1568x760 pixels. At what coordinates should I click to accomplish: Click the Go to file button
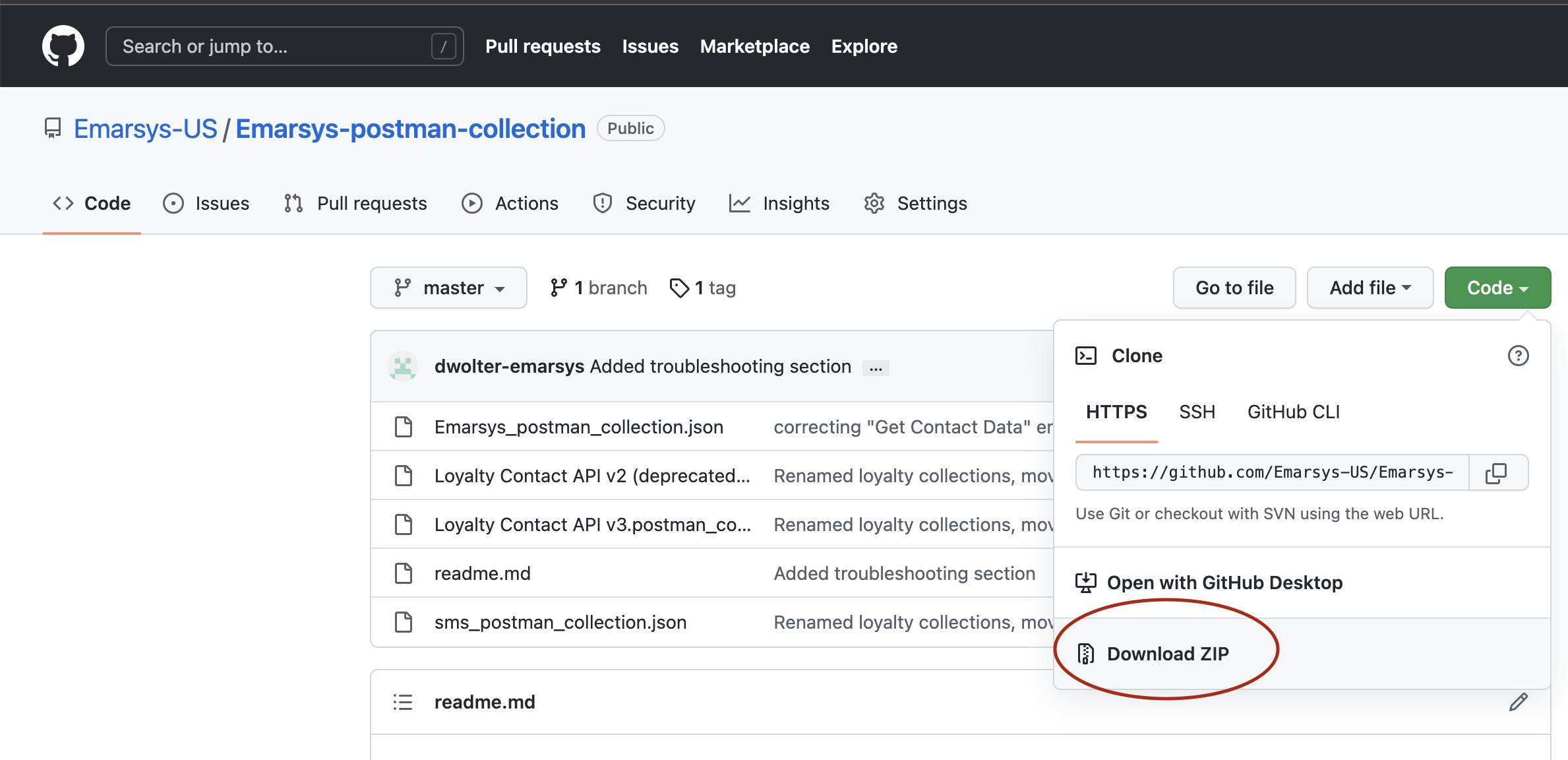[x=1234, y=288]
